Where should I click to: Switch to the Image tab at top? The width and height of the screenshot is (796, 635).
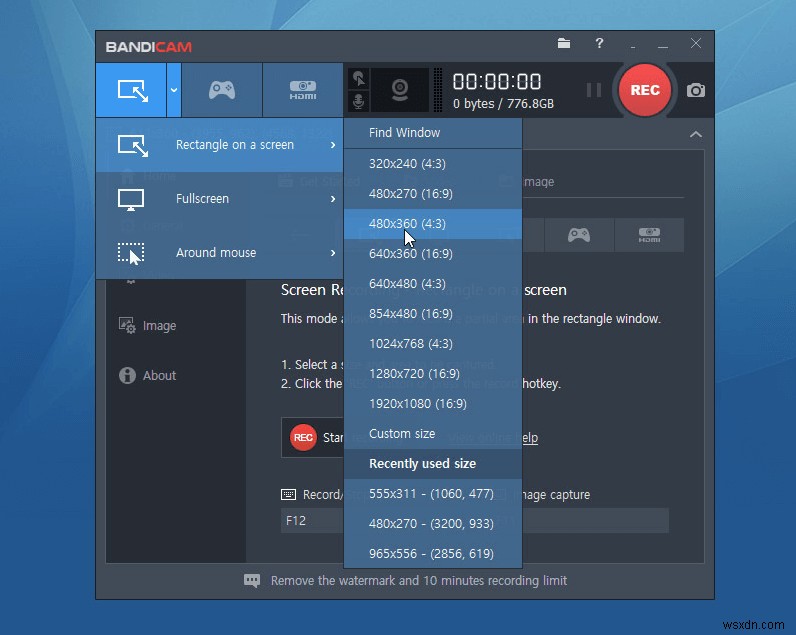(x=538, y=182)
